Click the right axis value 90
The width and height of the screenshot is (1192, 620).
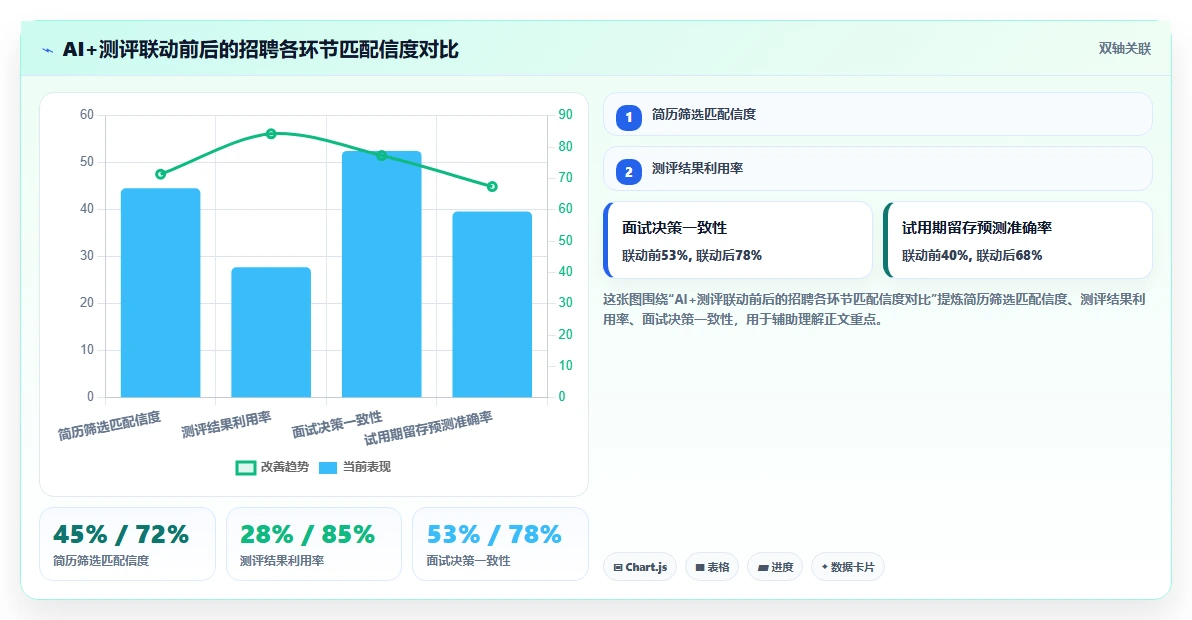point(566,115)
